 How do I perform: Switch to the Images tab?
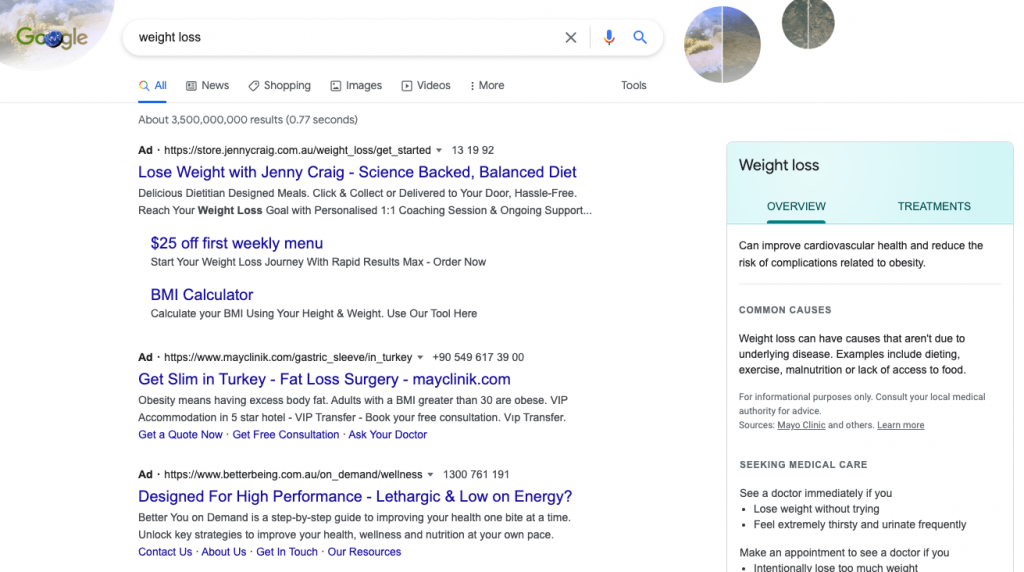[356, 86]
